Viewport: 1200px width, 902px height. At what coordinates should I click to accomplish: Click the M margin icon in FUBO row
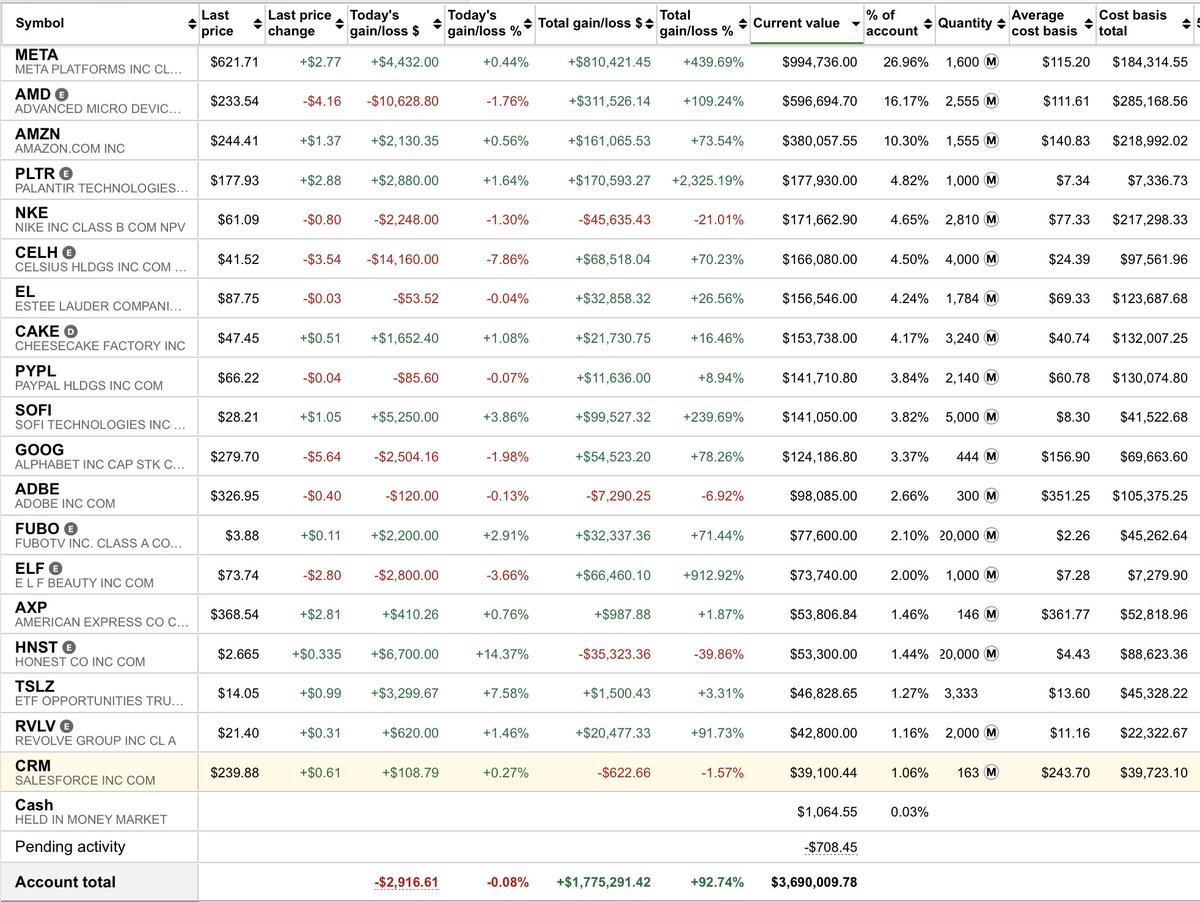[x=992, y=536]
